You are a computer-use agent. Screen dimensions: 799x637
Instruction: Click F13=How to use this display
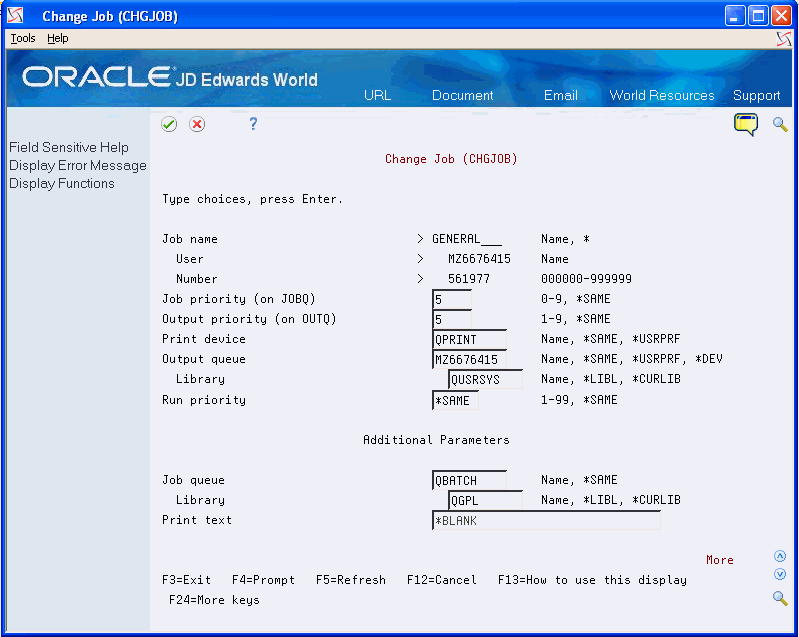click(592, 580)
